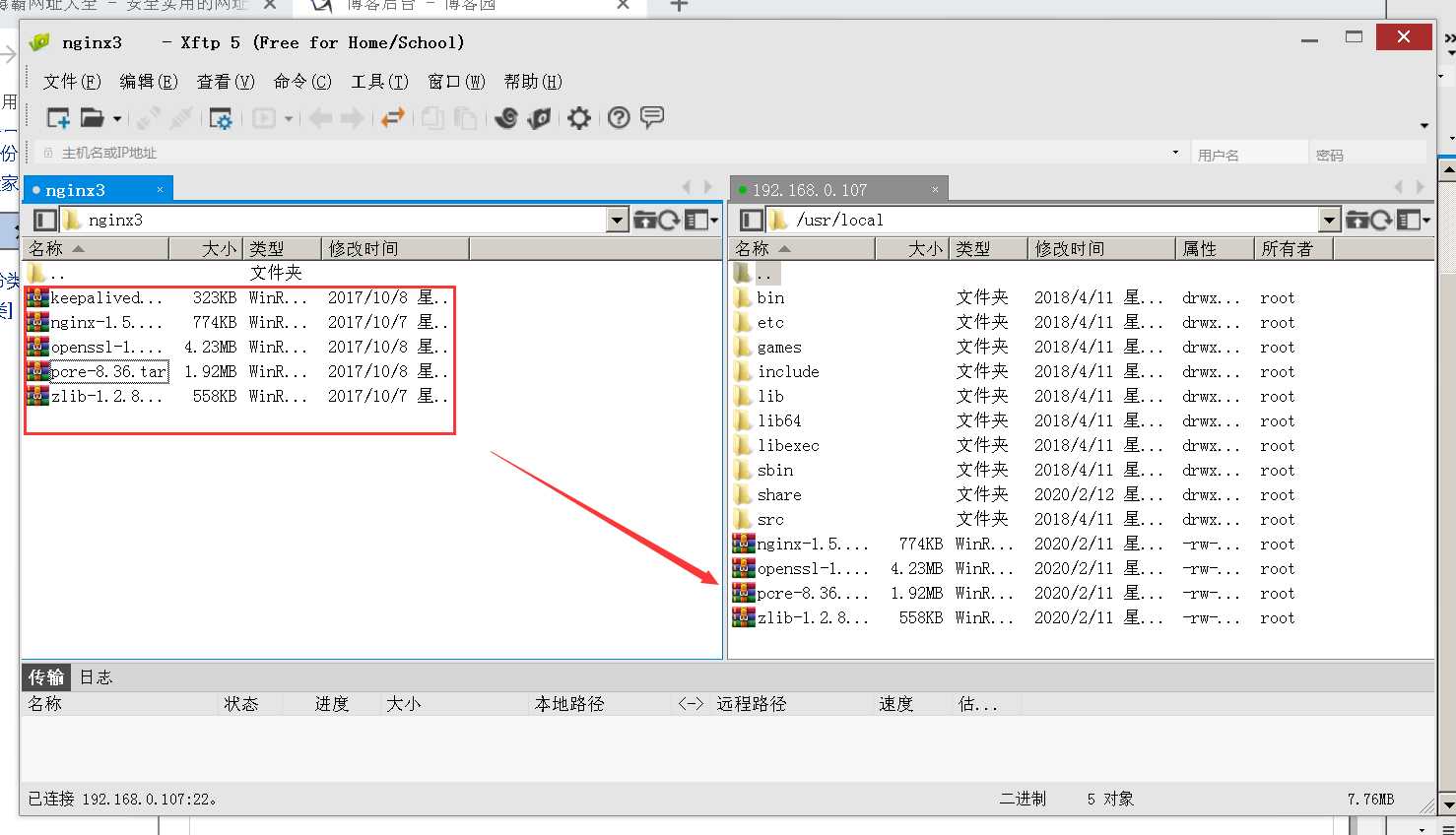Refresh the local nginx3 pane
The image size is (1456, 835).
coord(670,220)
